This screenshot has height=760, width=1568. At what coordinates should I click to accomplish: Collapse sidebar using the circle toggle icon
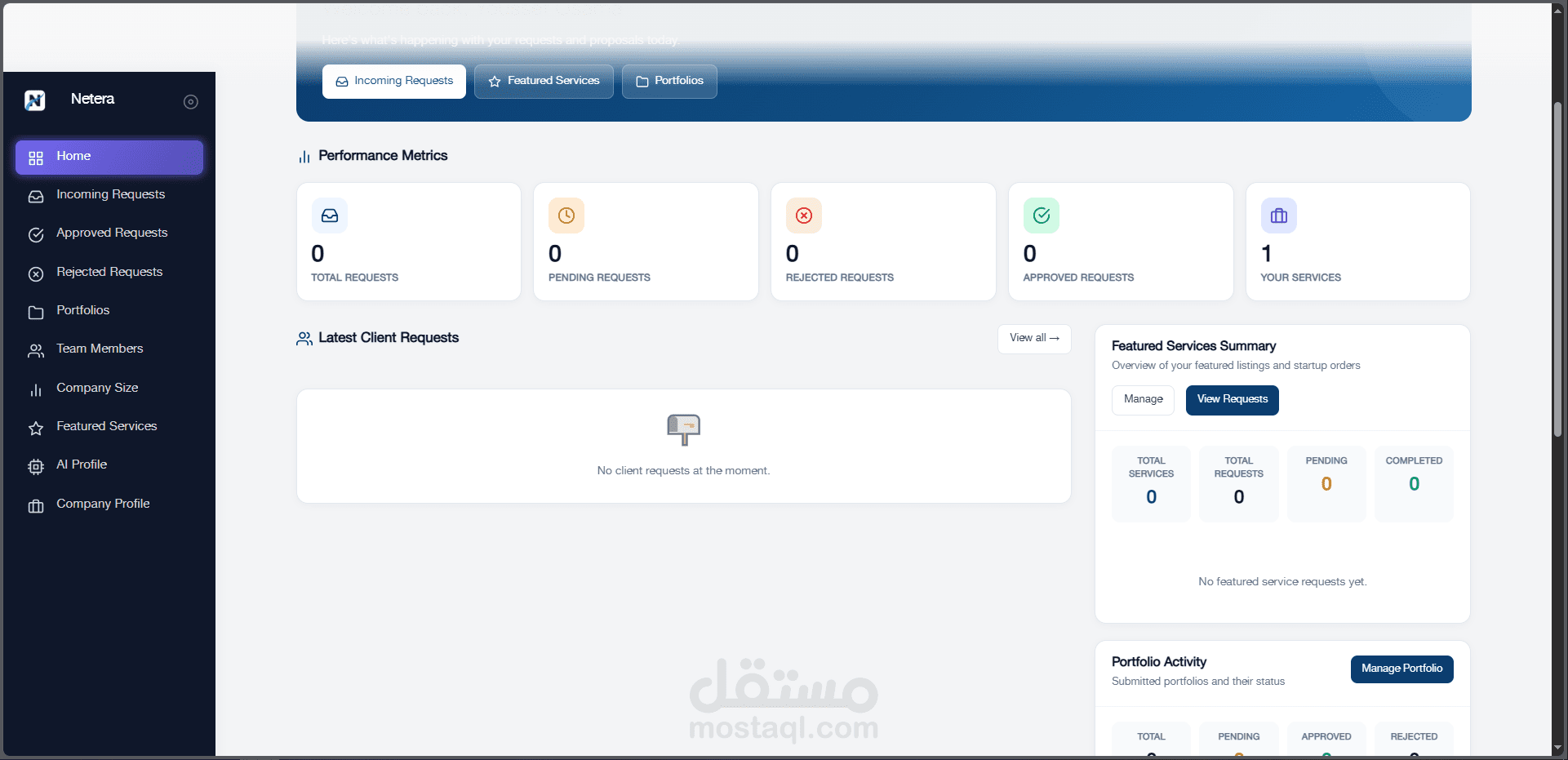click(191, 102)
